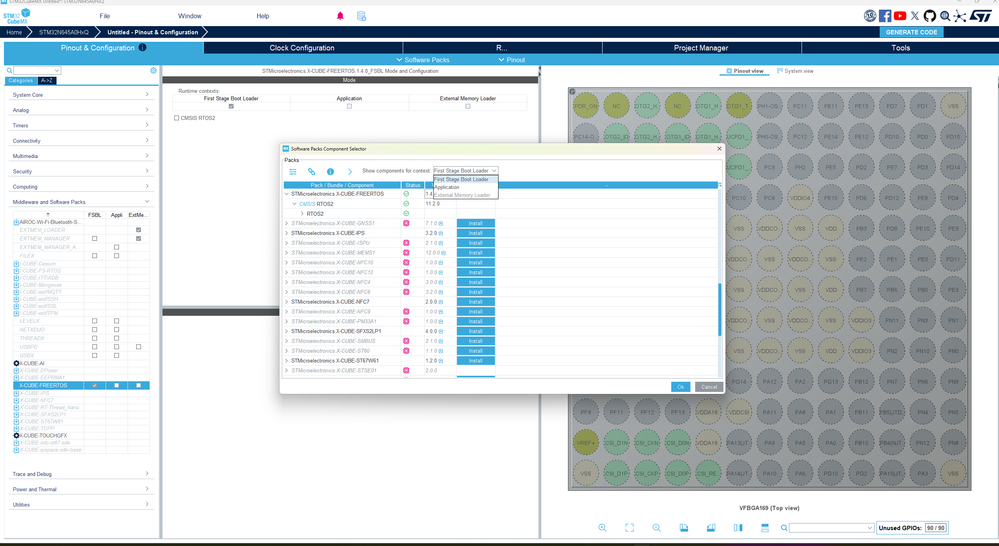Click the categories settings gear icon in the left panel
999x546 pixels.
[x=154, y=71]
